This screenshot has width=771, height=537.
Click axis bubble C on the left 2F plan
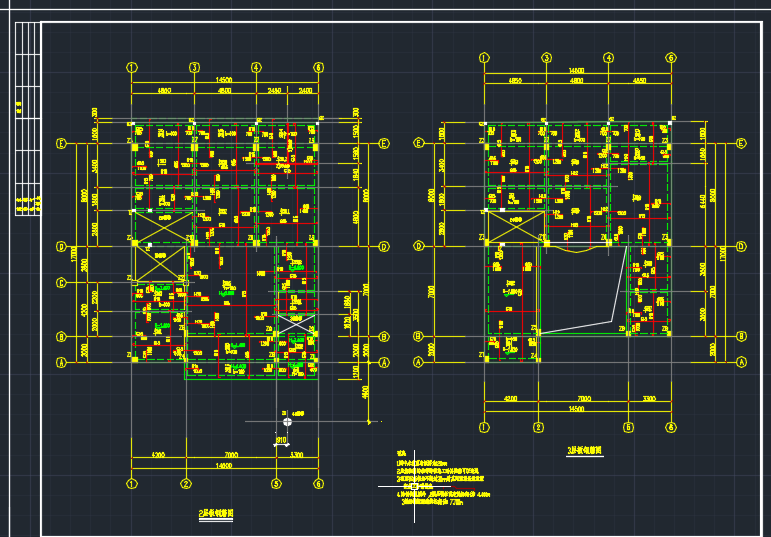click(61, 283)
